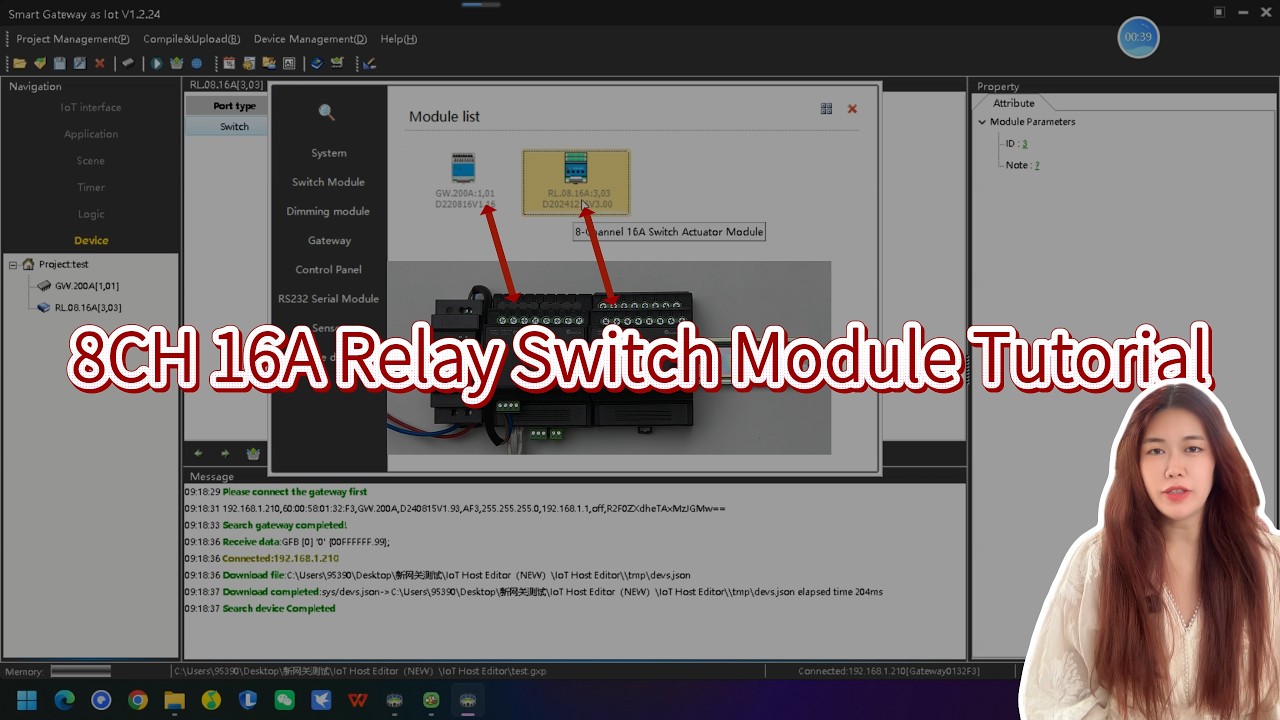Click the magnifier search icon in Module list
This screenshot has width=1280, height=720.
coord(327,112)
